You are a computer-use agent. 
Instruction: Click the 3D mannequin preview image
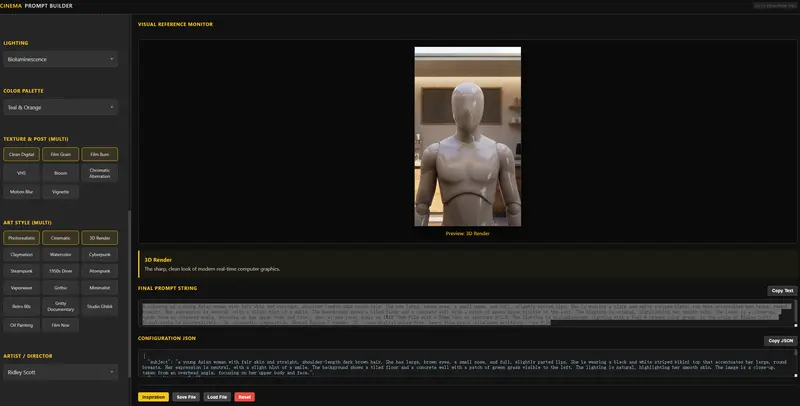(x=467, y=137)
